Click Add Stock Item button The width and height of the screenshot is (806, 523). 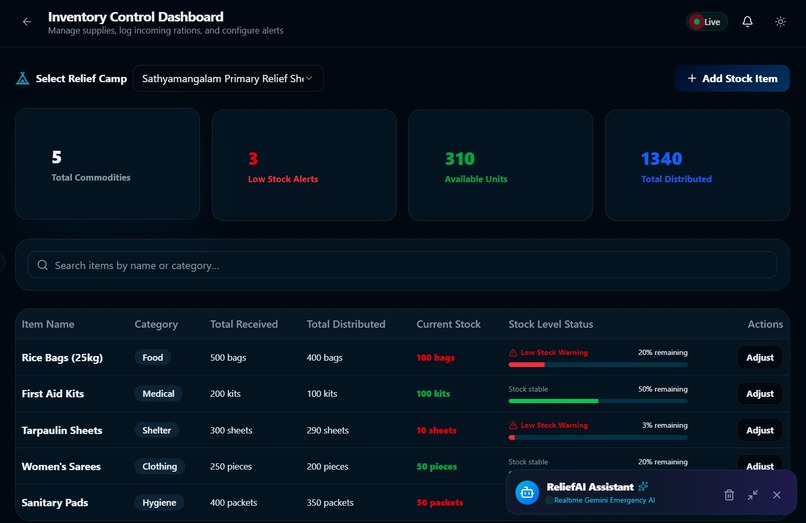click(732, 78)
